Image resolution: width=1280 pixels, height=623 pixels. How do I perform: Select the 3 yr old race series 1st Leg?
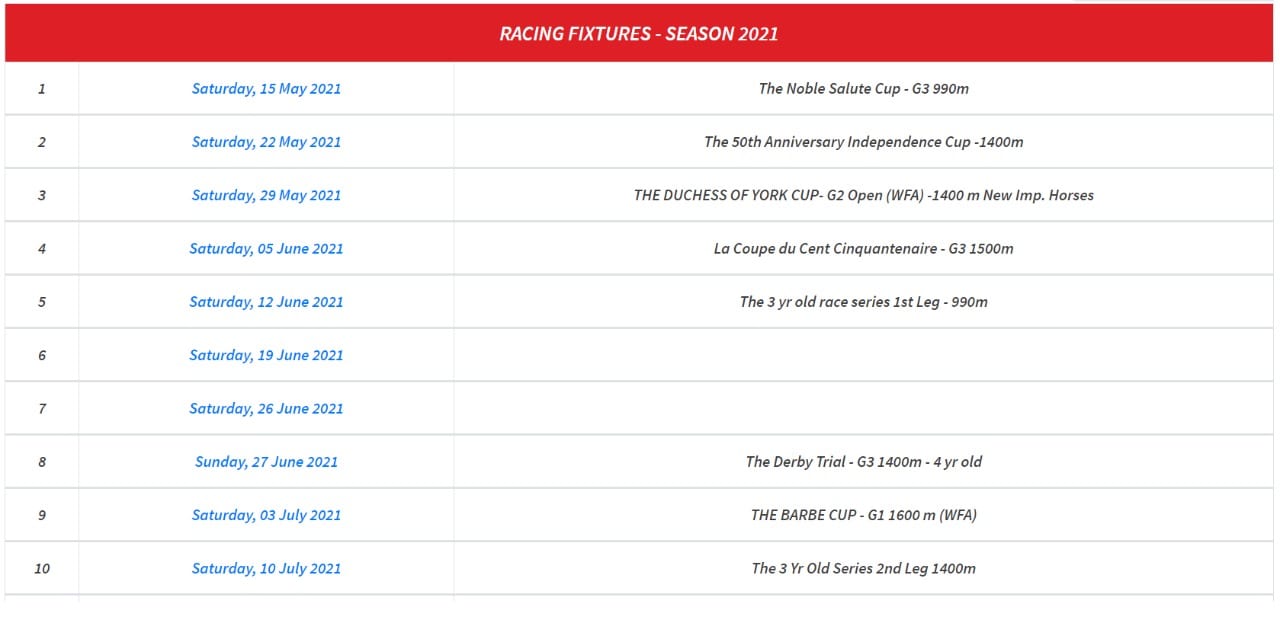coord(864,302)
